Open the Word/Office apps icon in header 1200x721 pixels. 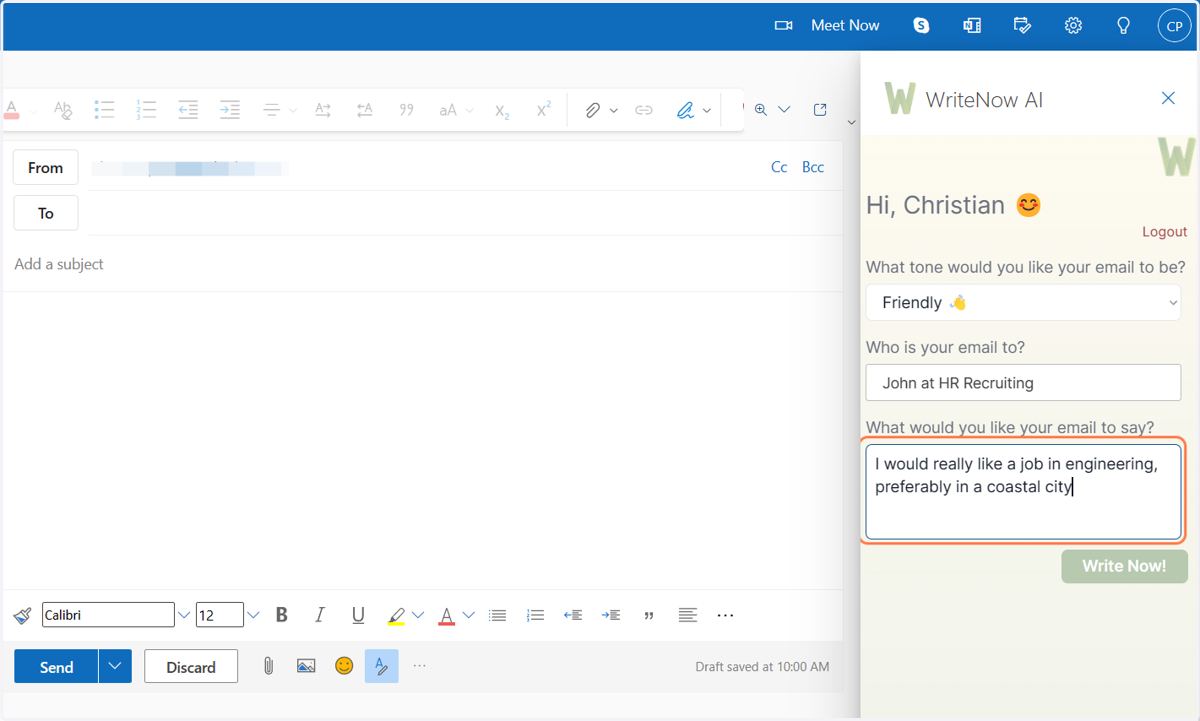[x=971, y=26]
